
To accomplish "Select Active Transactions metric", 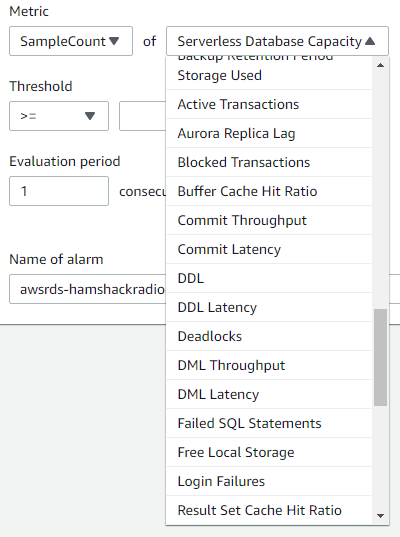I will coord(269,104).
